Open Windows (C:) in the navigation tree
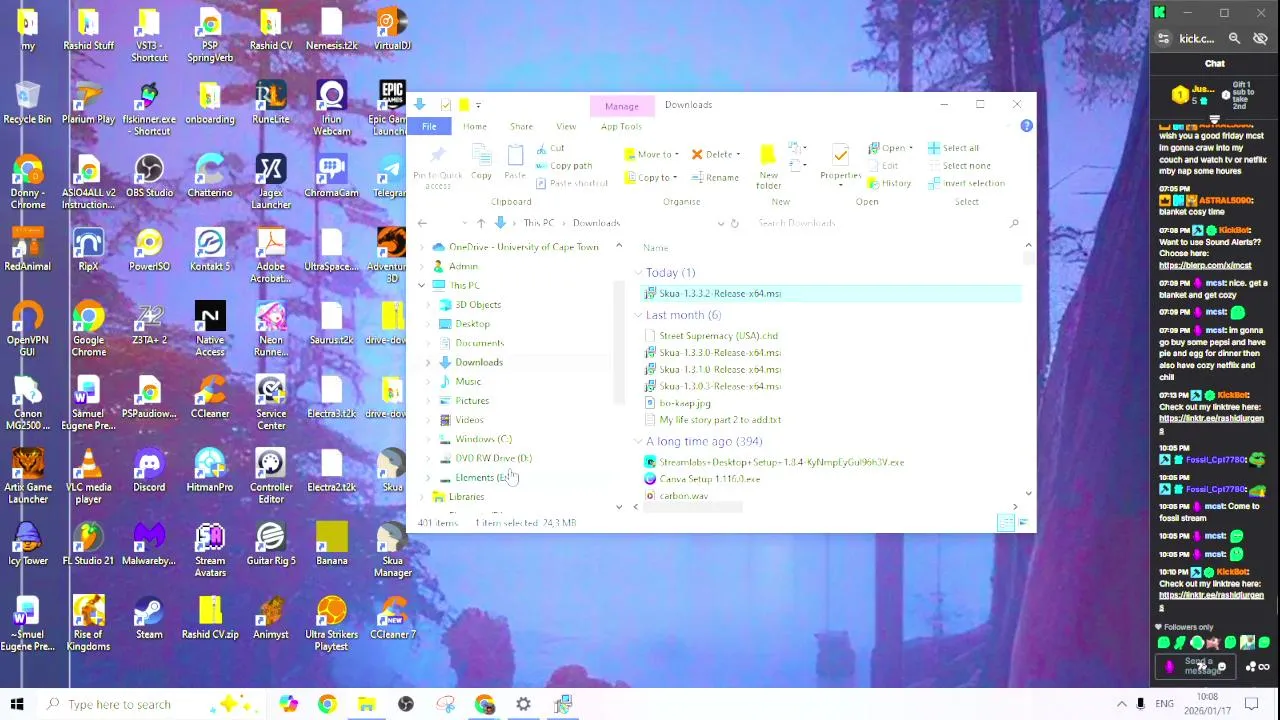The height and width of the screenshot is (720, 1280). tap(483, 439)
